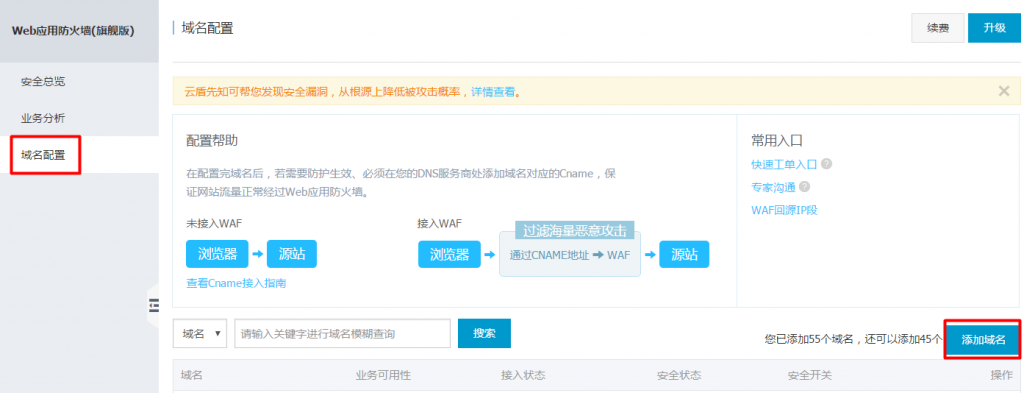1024x393 pixels.
Task: Open the WAF回源IP段 link
Action: point(784,210)
